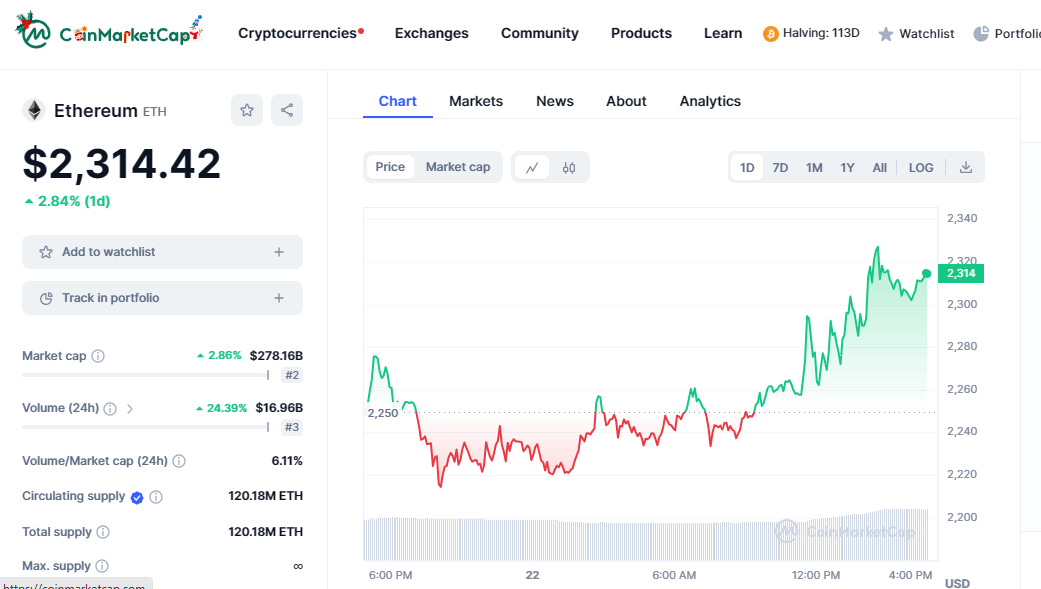1041x589 pixels.
Task: Click the 2,250 open price label
Action: [383, 413]
